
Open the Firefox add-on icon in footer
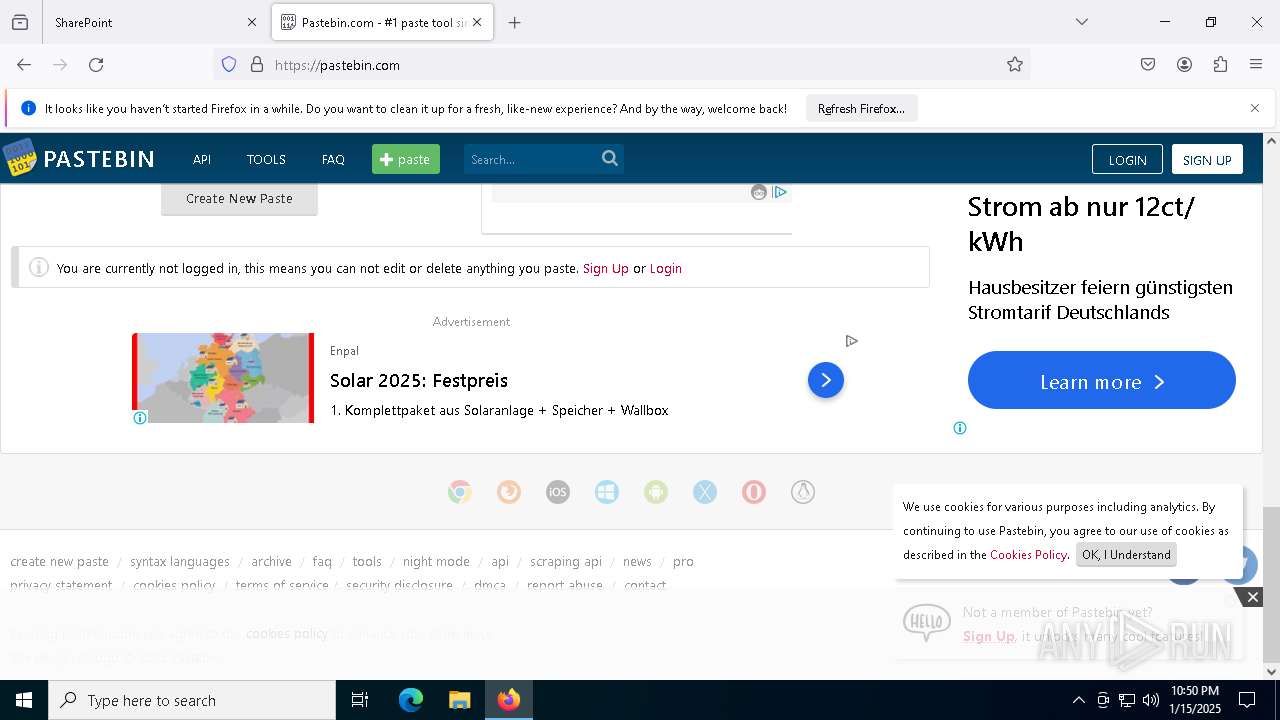509,492
